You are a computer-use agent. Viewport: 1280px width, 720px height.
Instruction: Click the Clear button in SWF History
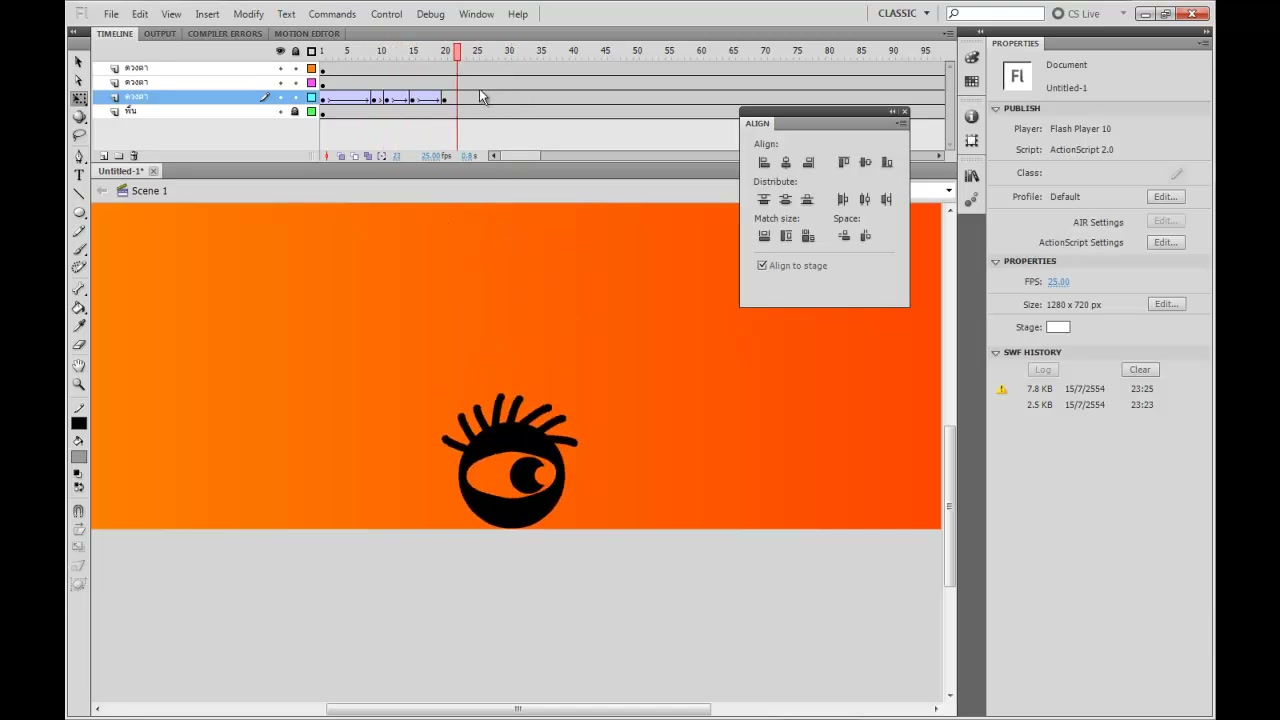point(1140,370)
